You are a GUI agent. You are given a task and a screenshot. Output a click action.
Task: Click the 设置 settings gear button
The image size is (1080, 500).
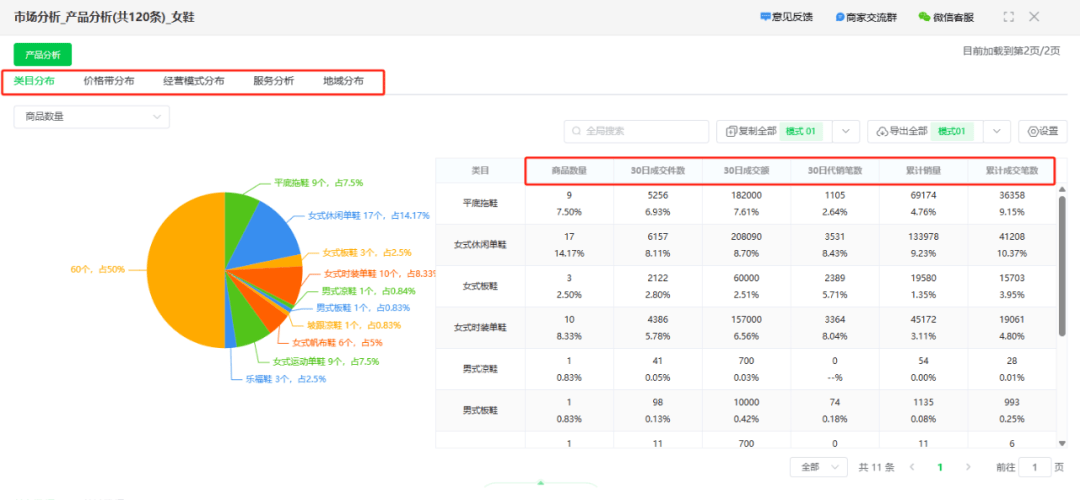point(1042,132)
